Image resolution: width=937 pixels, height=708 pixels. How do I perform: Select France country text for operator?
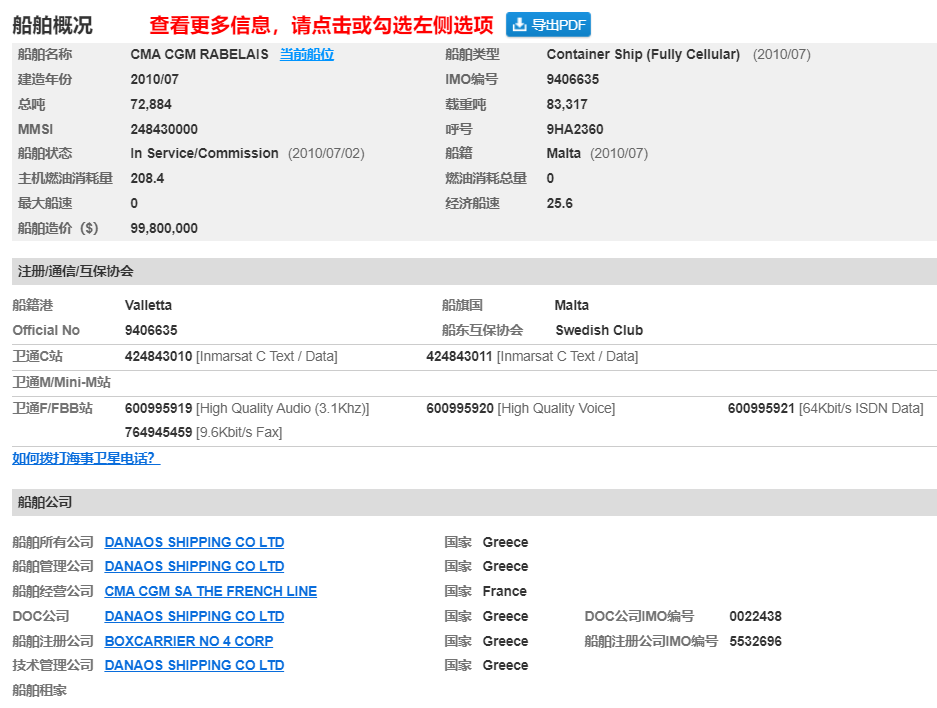[504, 591]
